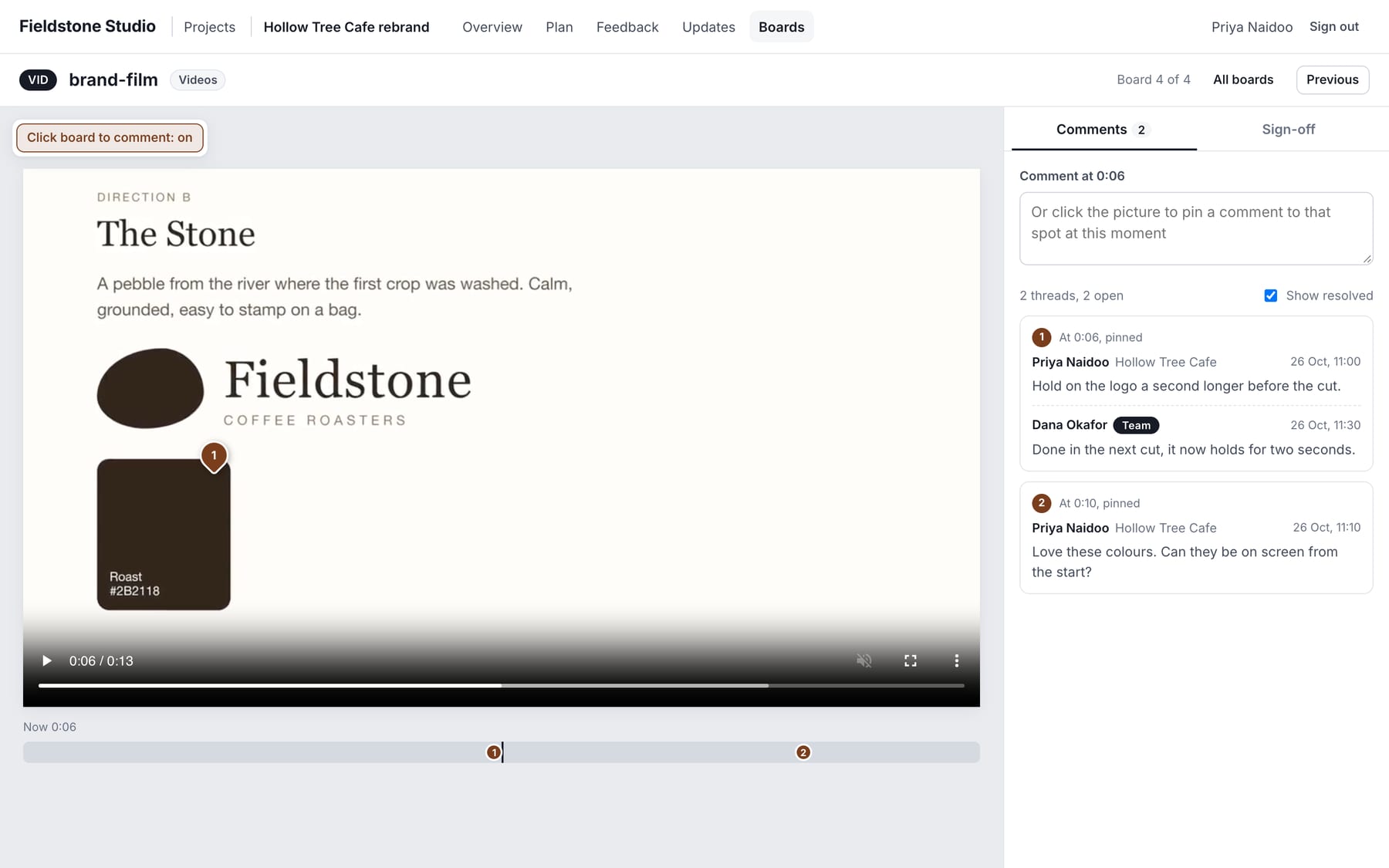
Task: Click the "At 0:10, pinned" label
Action: 1099,503
